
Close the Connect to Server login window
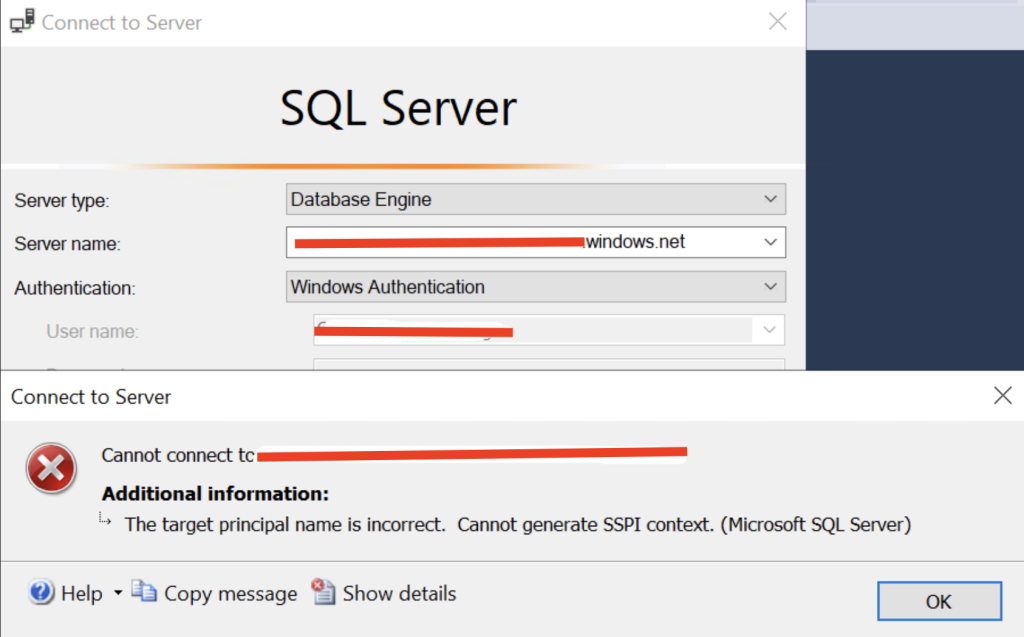[778, 22]
